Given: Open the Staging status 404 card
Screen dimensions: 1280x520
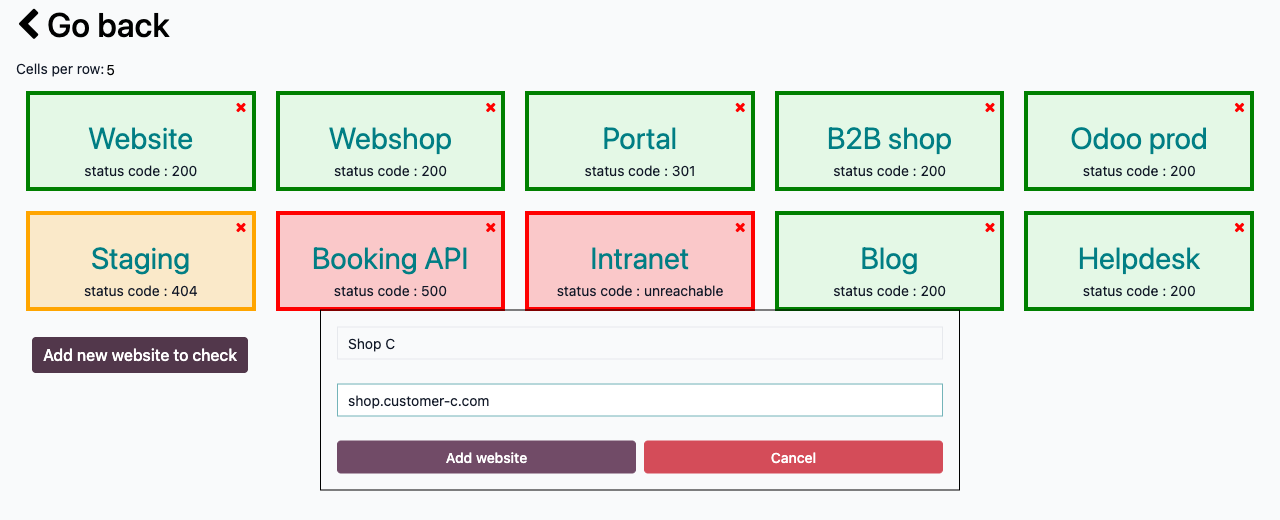Looking at the screenshot, I should point(141,261).
